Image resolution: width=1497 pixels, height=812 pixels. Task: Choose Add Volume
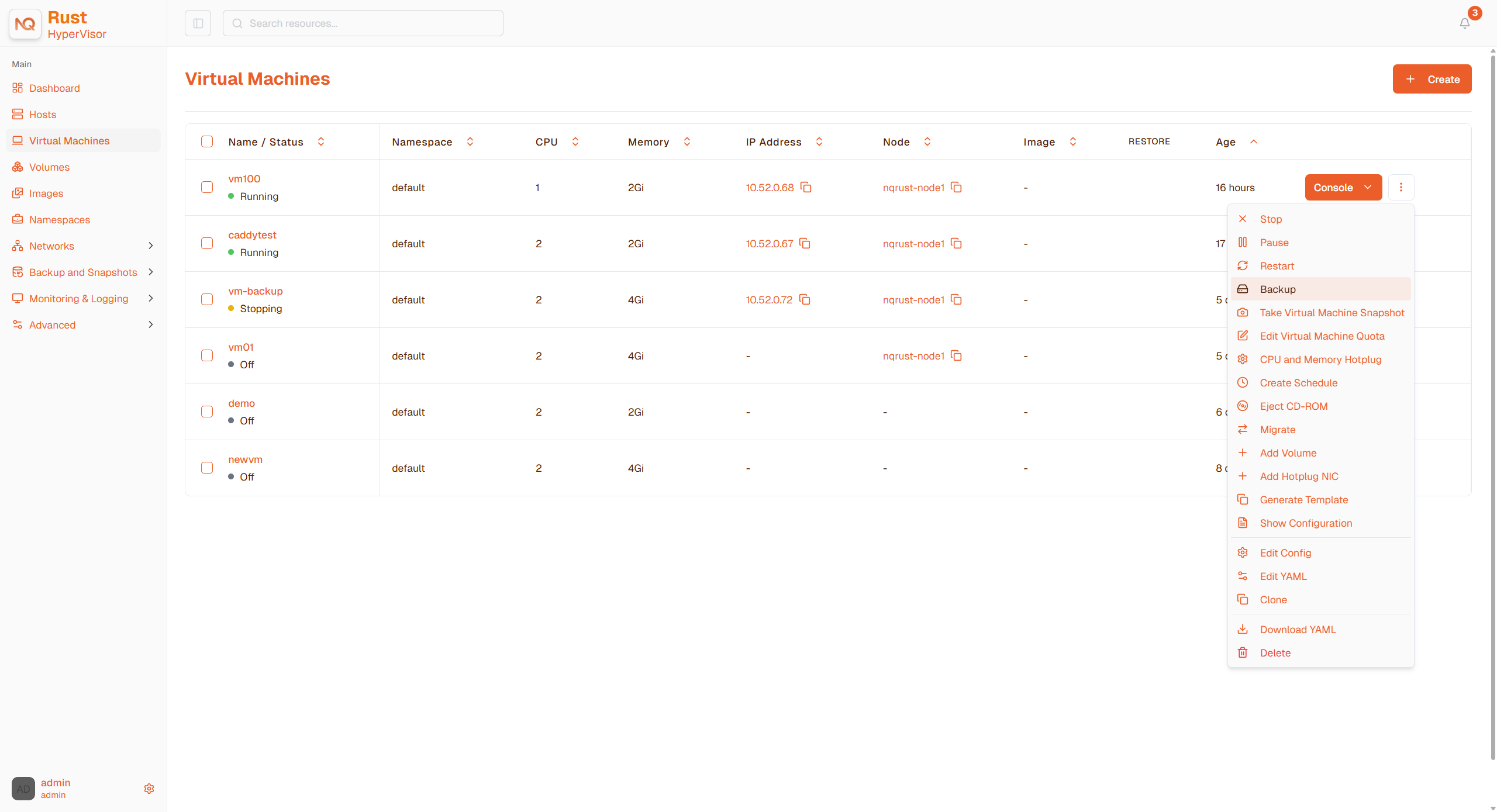tap(1320, 453)
